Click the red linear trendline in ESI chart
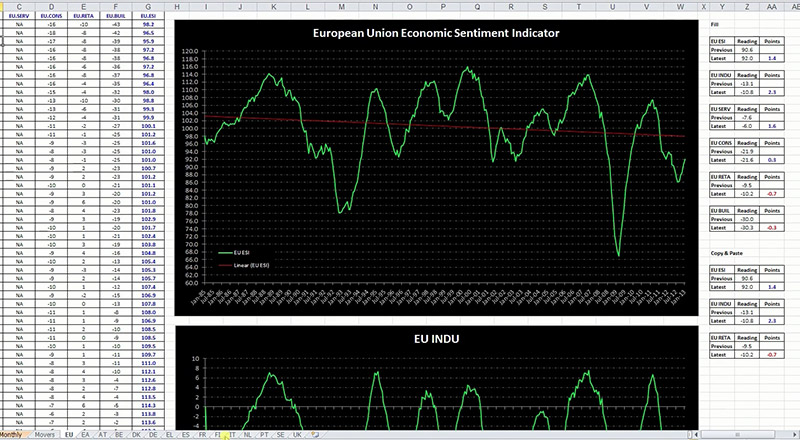800x440 pixels. pyautogui.click(x=444, y=126)
